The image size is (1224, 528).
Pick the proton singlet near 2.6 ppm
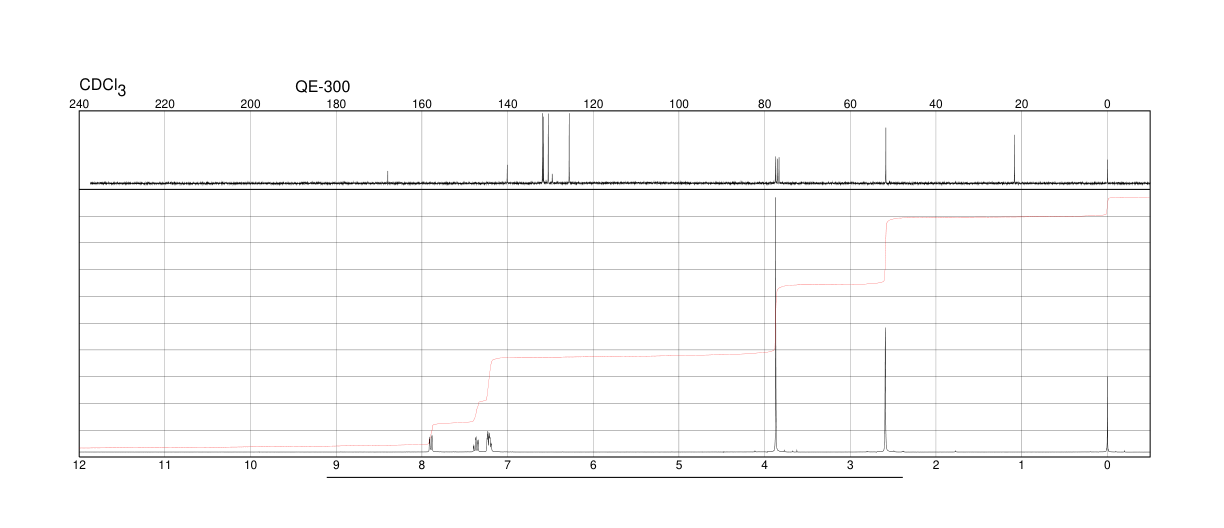[885, 390]
